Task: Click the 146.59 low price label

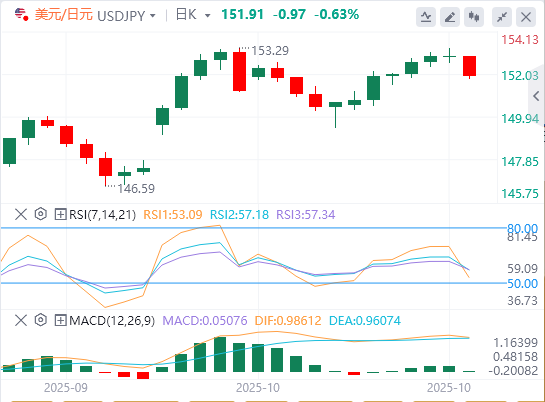Action: (x=136, y=189)
